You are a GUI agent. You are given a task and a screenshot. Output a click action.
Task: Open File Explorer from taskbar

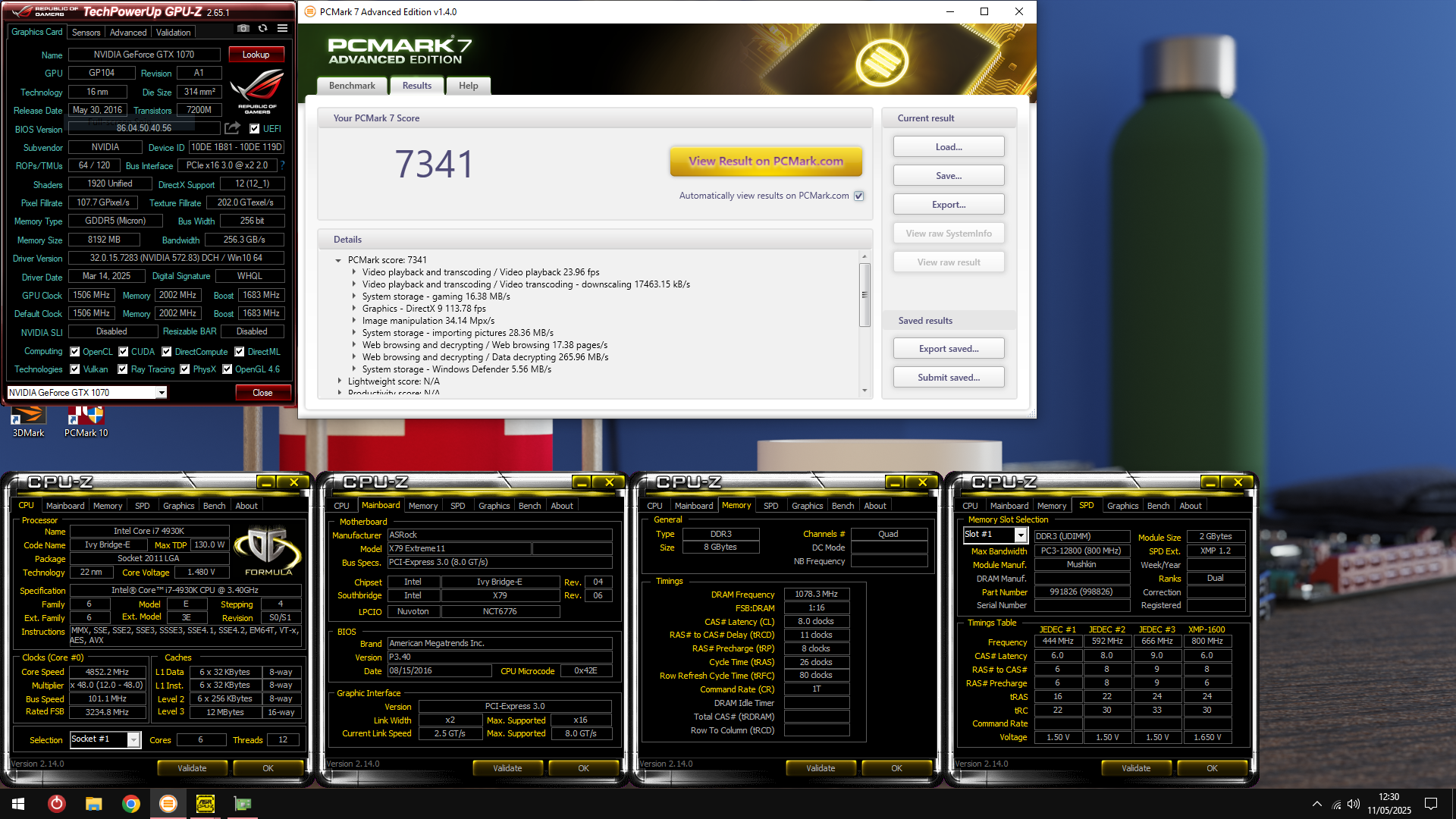(x=93, y=804)
